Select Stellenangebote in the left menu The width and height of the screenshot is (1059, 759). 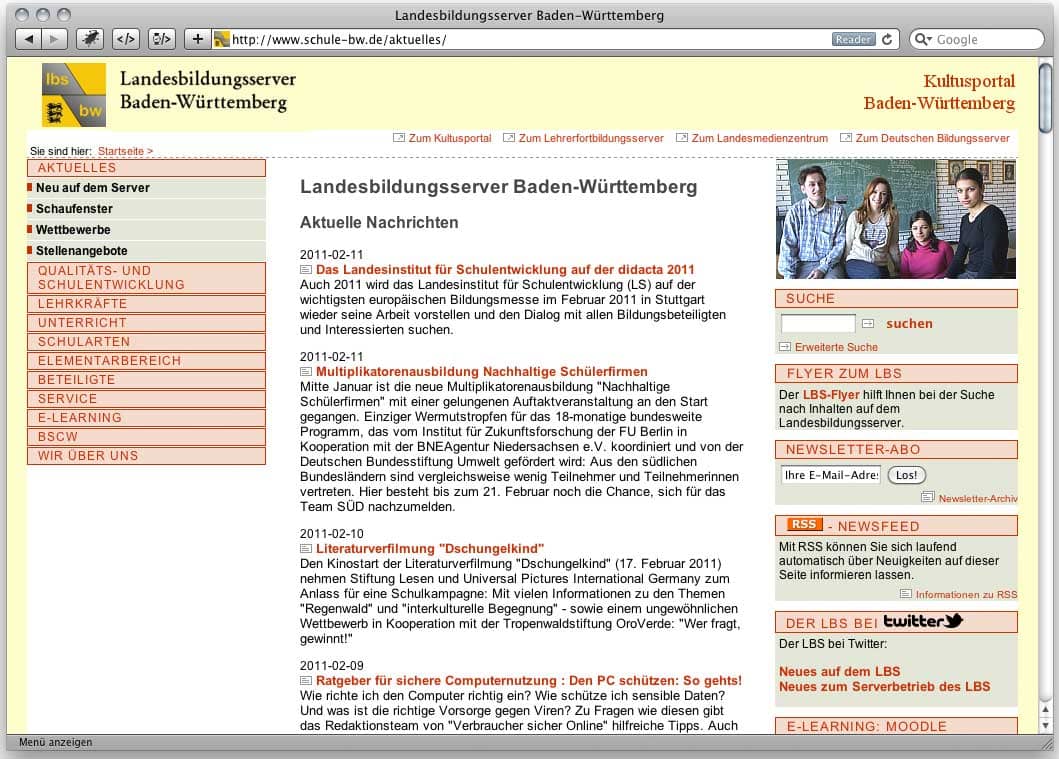(82, 251)
